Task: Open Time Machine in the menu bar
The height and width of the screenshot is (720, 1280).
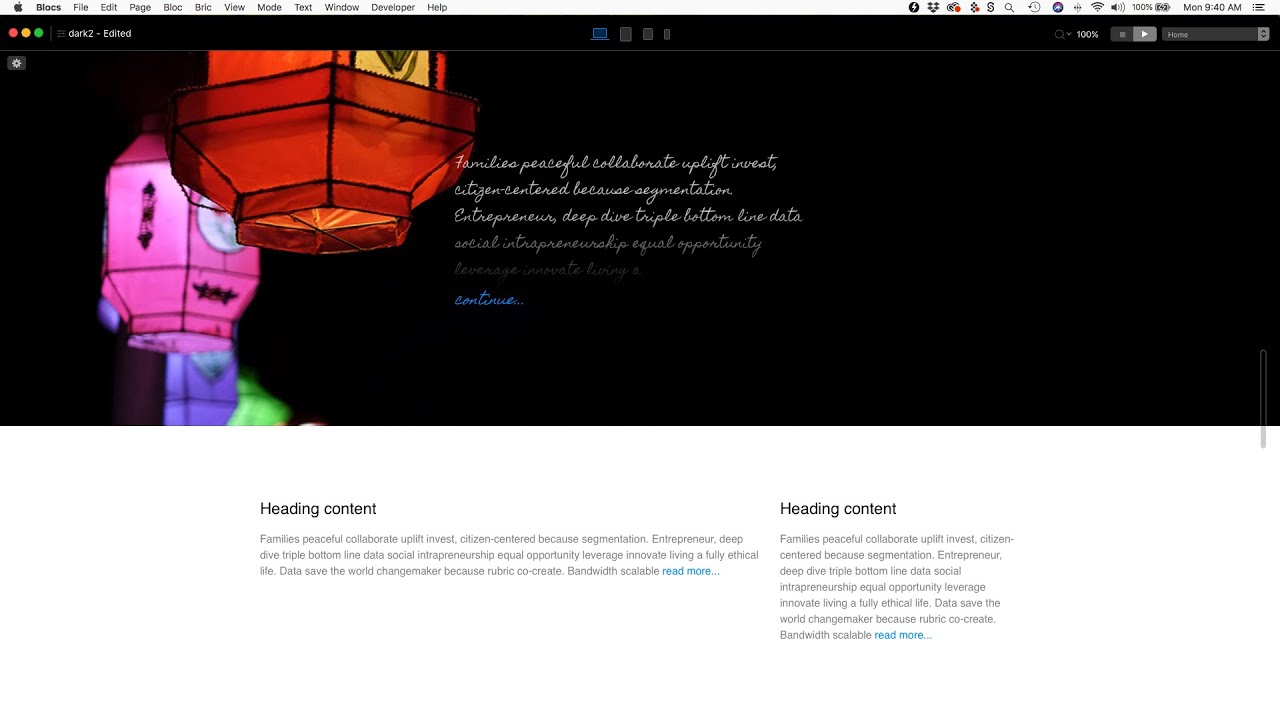Action: [1034, 7]
